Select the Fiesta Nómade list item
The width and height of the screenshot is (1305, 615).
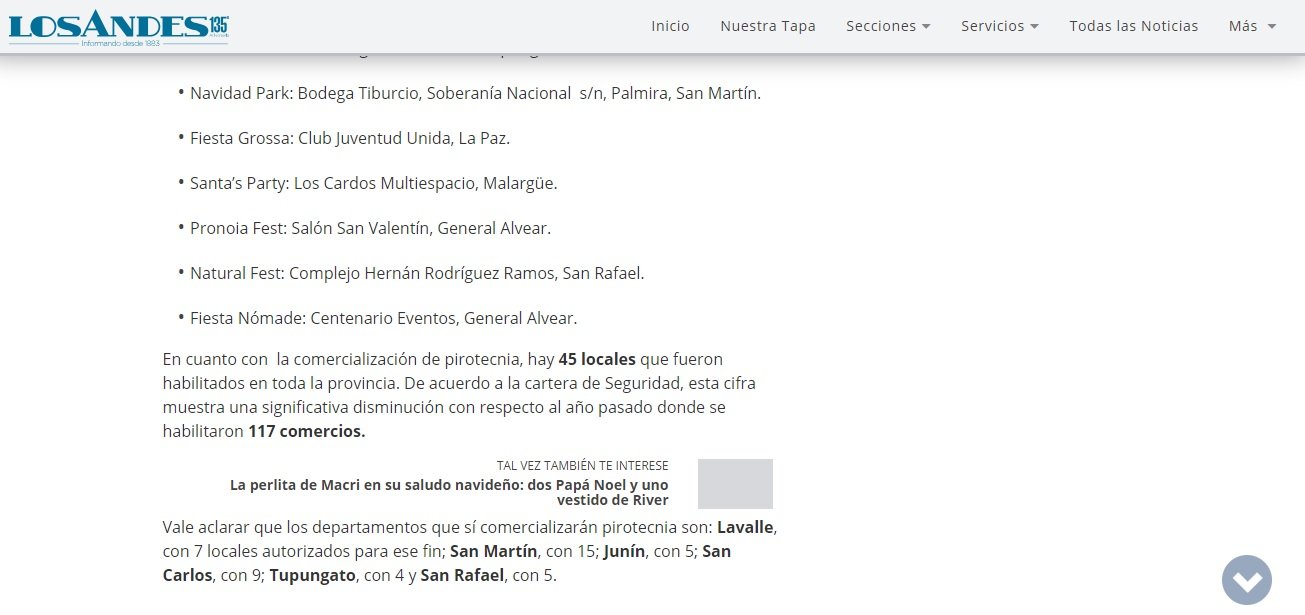[383, 318]
